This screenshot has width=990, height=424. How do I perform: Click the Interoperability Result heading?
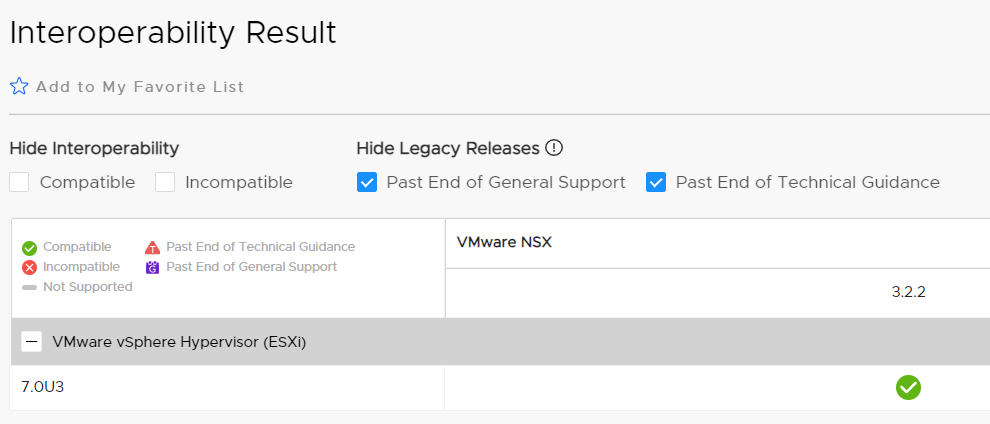click(173, 33)
